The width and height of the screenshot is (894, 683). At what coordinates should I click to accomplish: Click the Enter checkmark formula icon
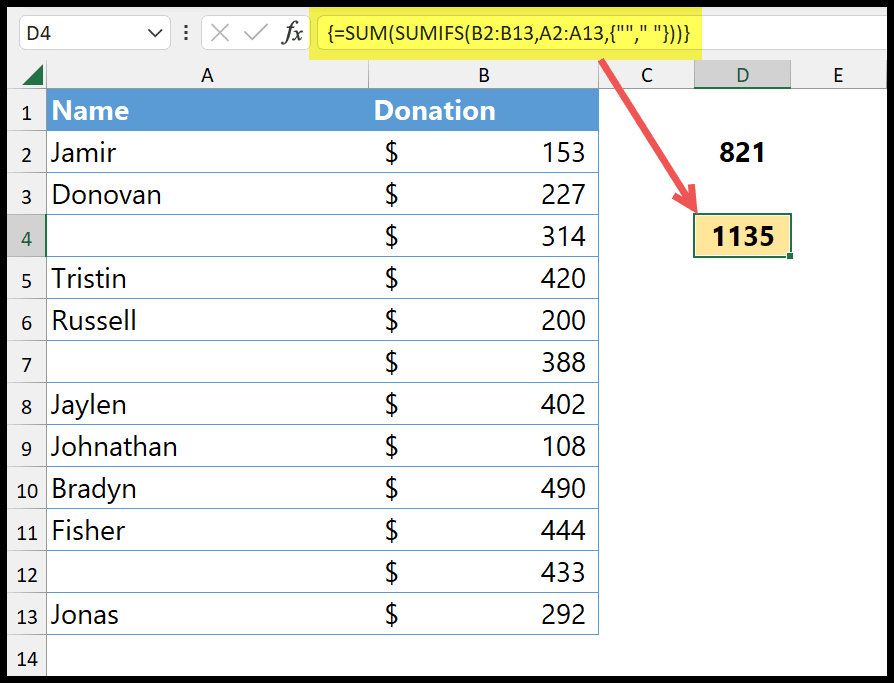(255, 33)
